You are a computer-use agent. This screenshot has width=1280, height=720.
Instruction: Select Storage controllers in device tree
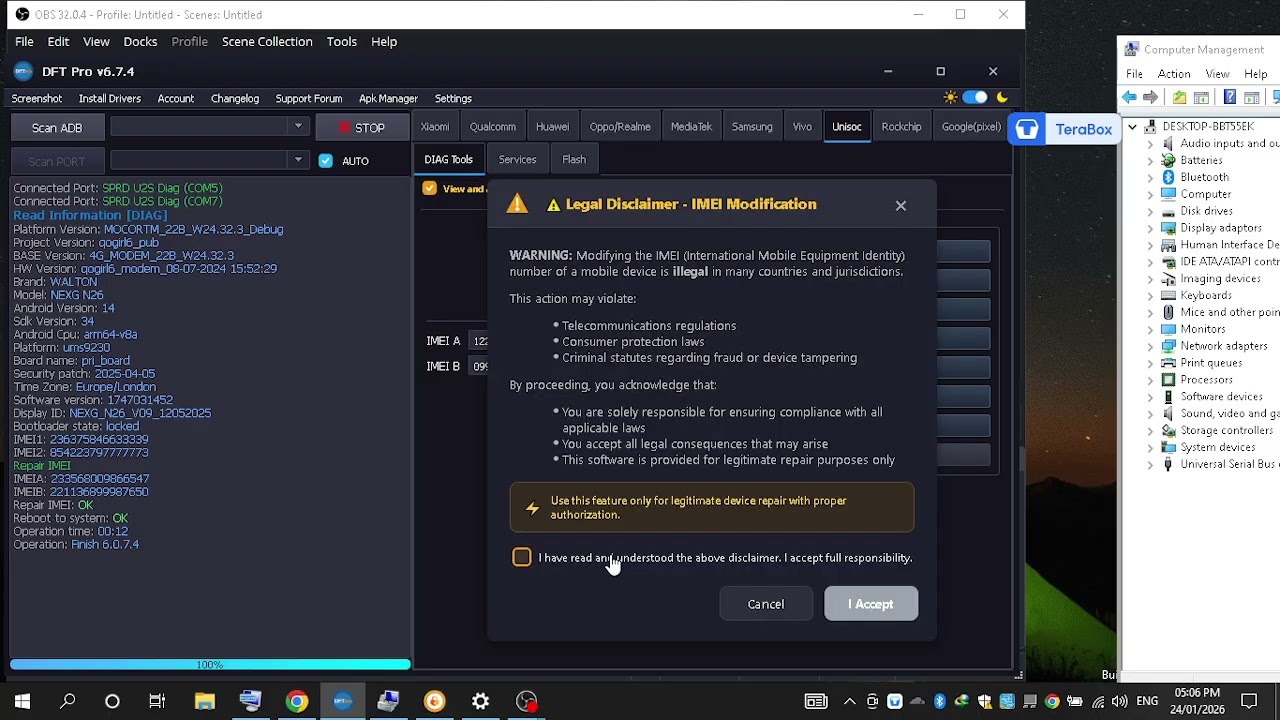point(1226,431)
